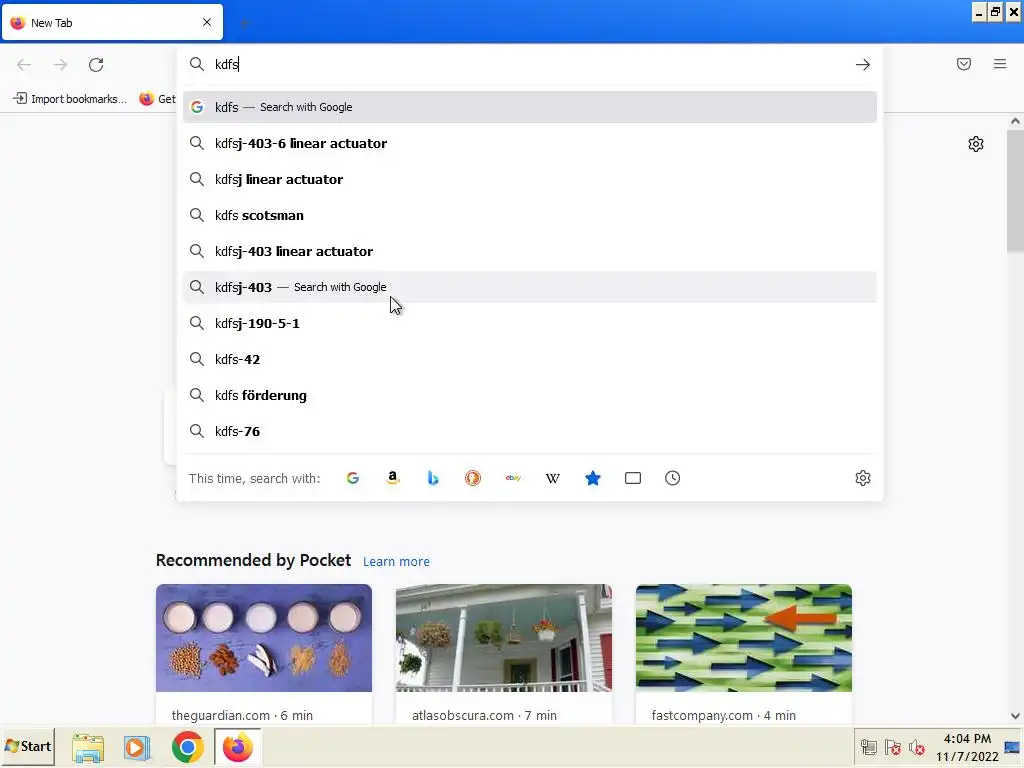1024x768 pixels.
Task: Launch Chrome from the Windows taskbar
Action: click(x=187, y=747)
